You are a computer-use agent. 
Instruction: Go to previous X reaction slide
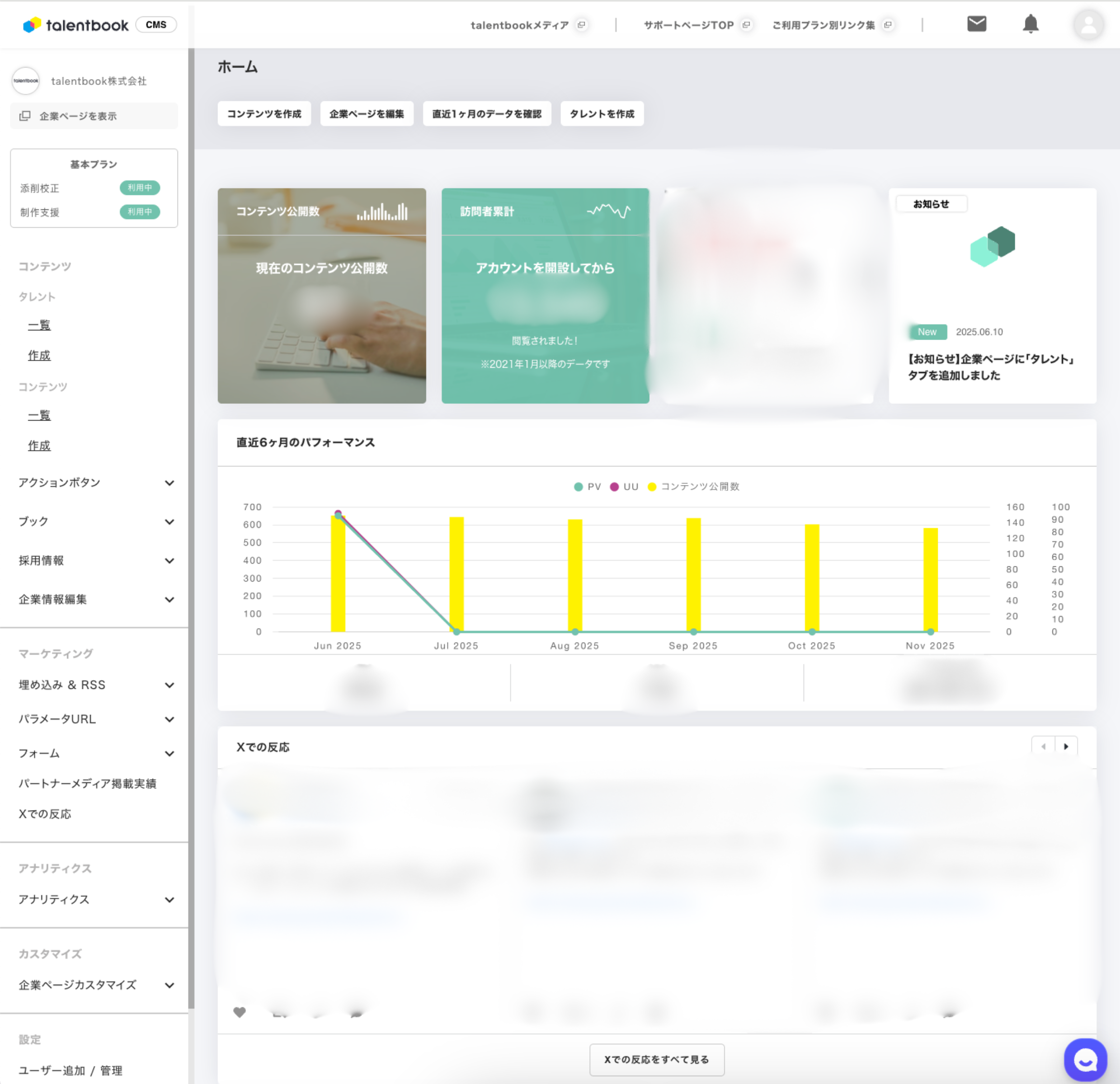[1043, 746]
